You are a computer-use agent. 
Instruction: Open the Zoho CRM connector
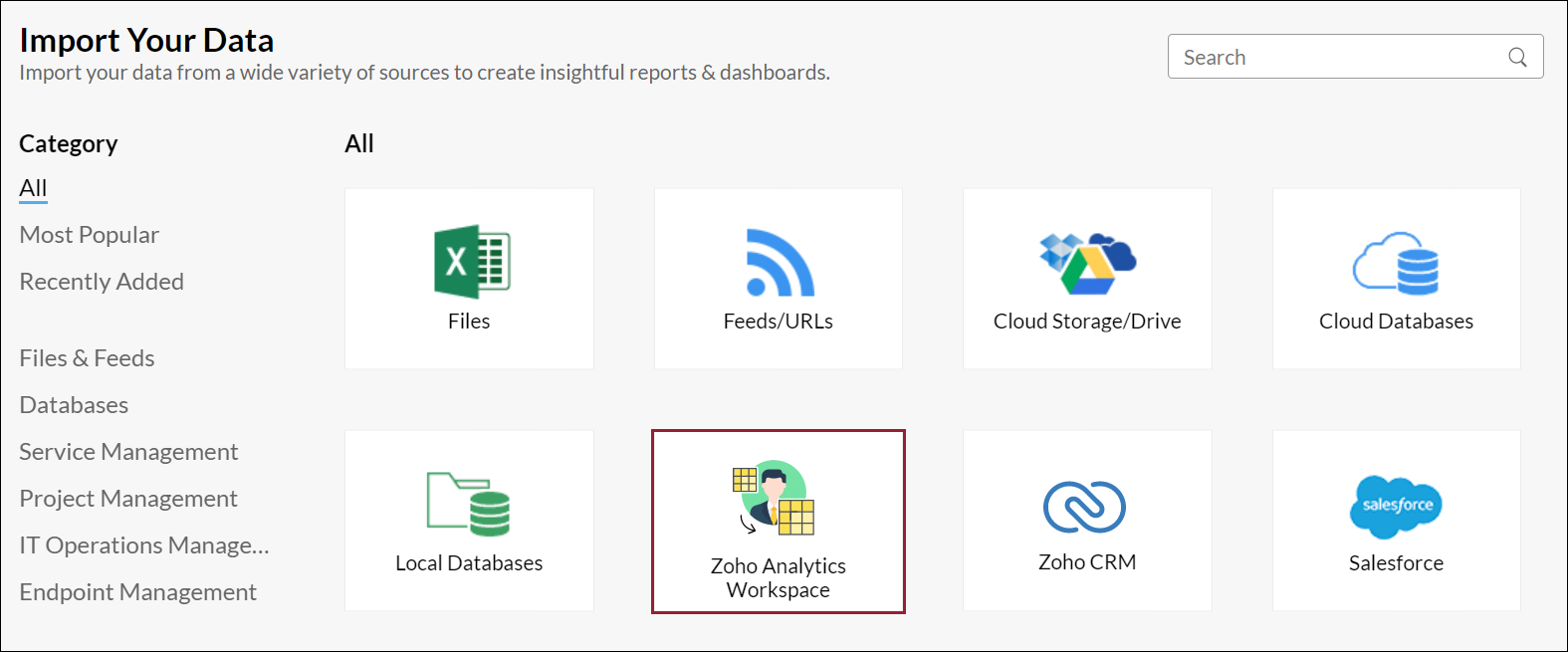(x=1086, y=520)
